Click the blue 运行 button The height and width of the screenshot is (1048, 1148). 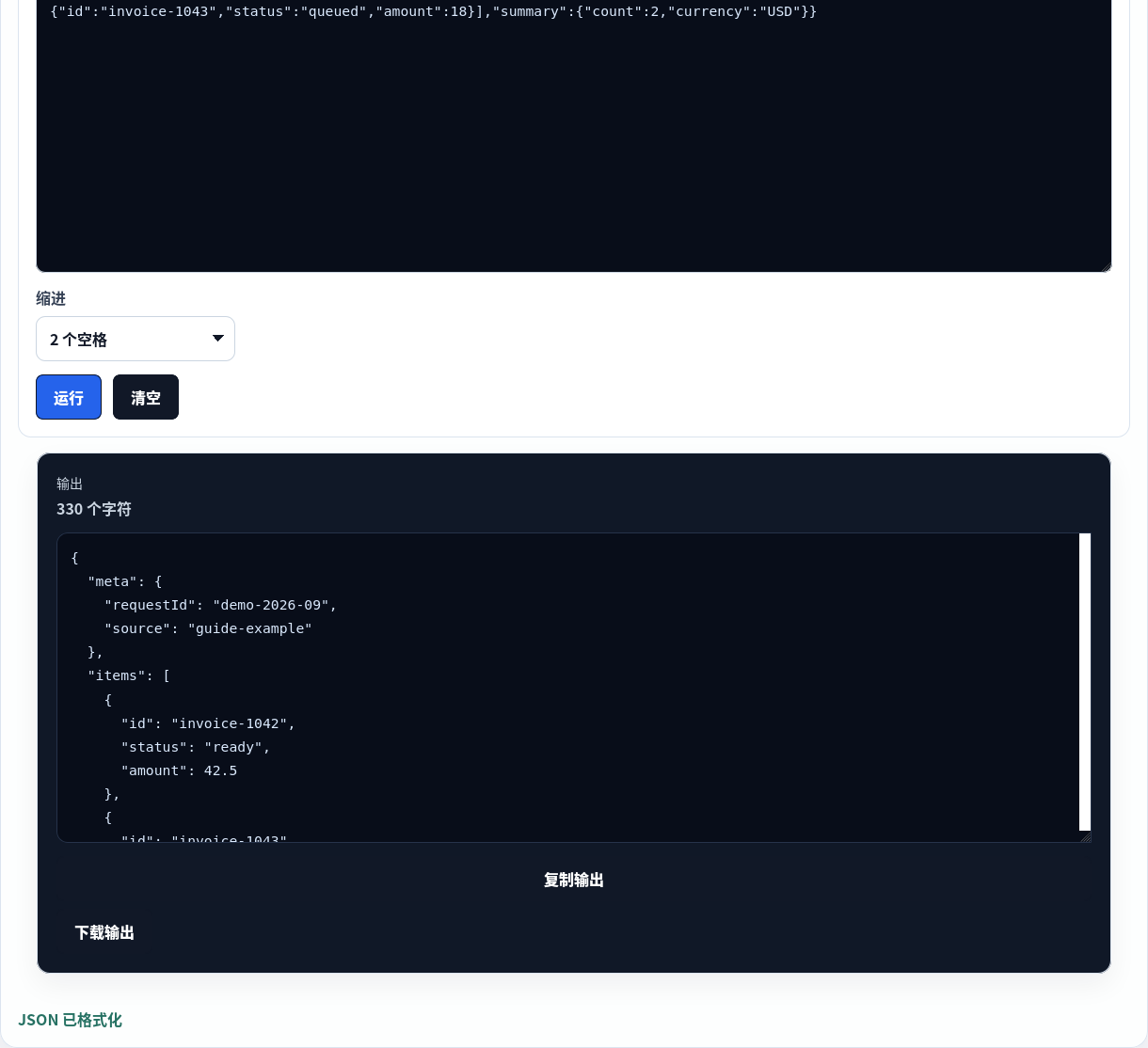pos(69,397)
